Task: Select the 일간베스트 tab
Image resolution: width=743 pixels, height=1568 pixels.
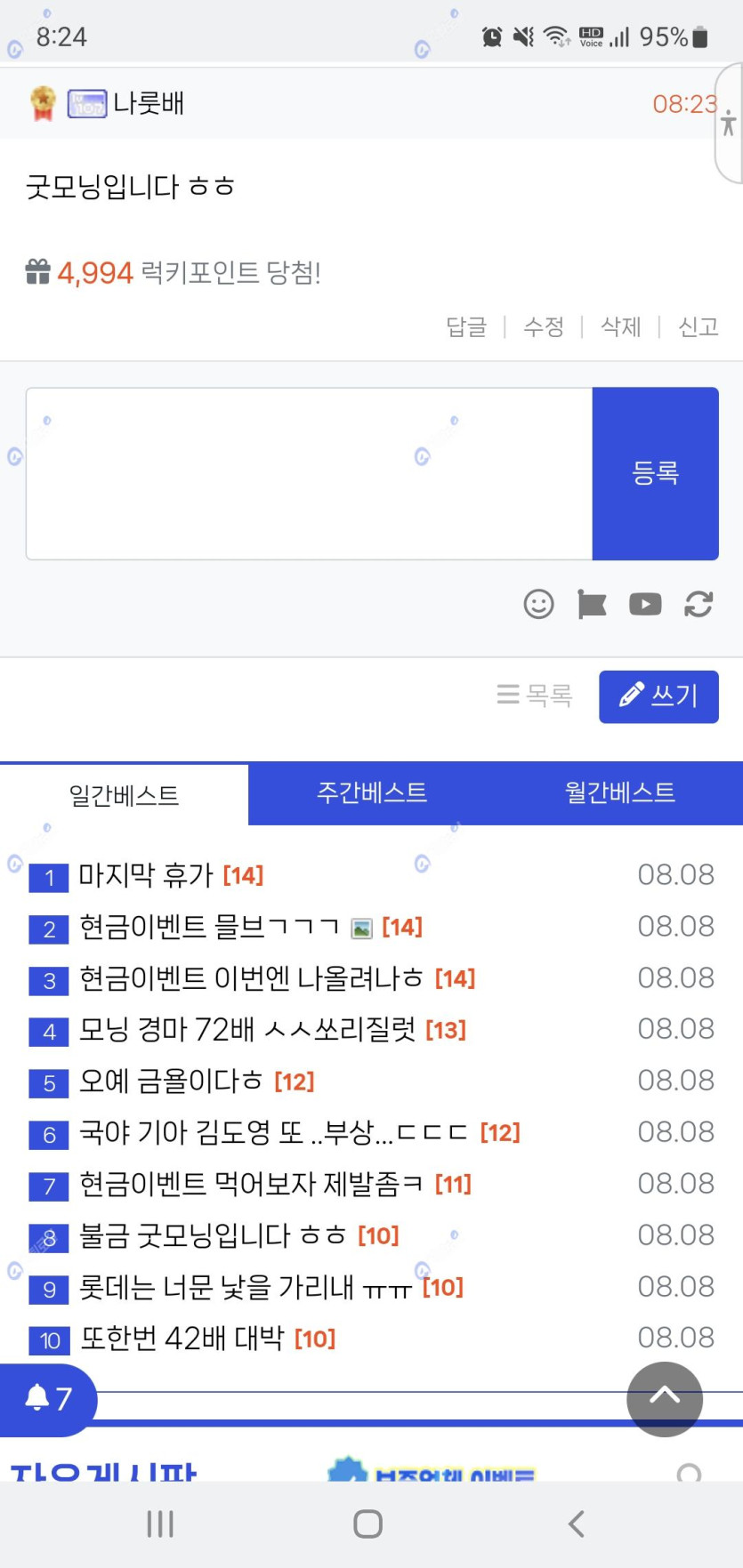Action: (x=124, y=795)
